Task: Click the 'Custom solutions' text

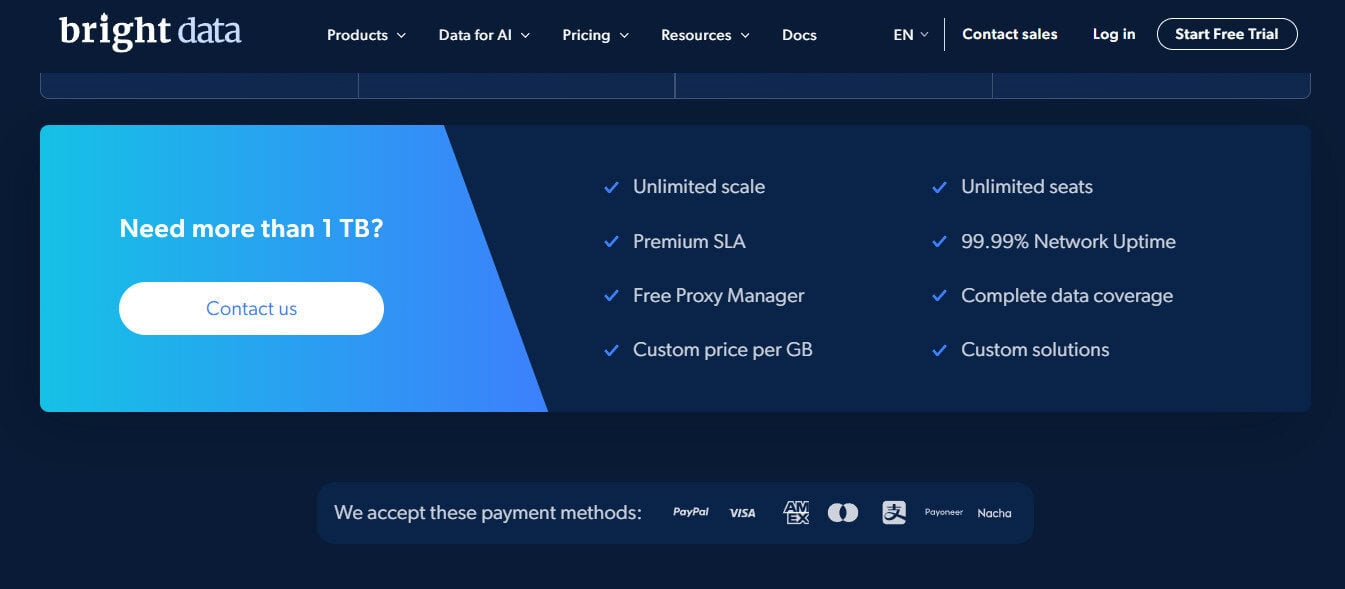Action: point(1035,350)
